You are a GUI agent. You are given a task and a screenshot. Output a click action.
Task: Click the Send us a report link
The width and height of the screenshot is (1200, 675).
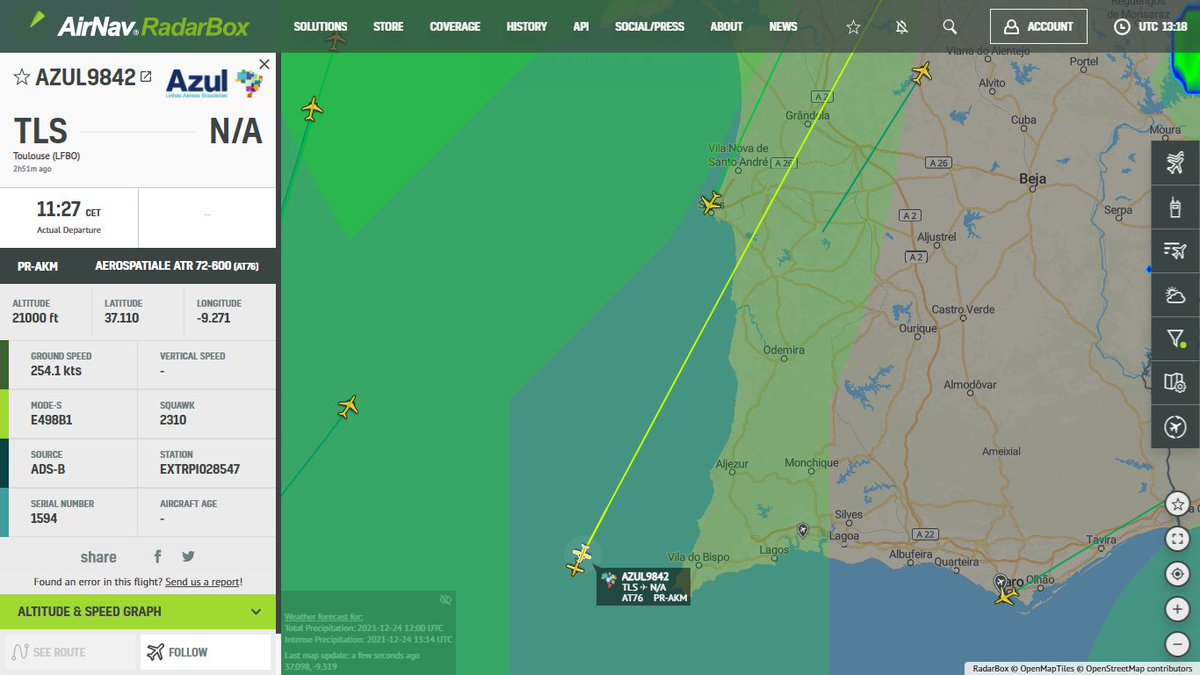[202, 582]
